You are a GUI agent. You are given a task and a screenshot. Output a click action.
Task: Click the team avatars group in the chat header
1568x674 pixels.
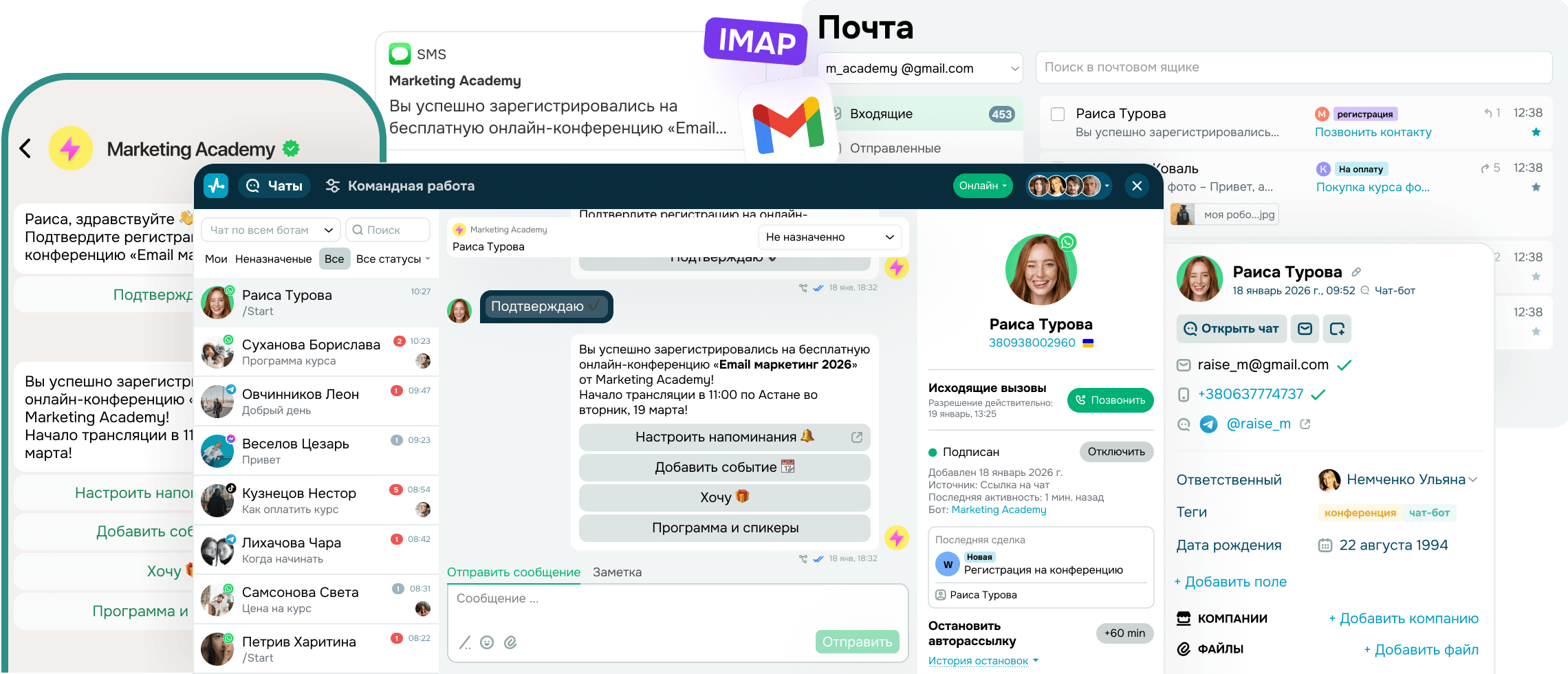(1068, 186)
